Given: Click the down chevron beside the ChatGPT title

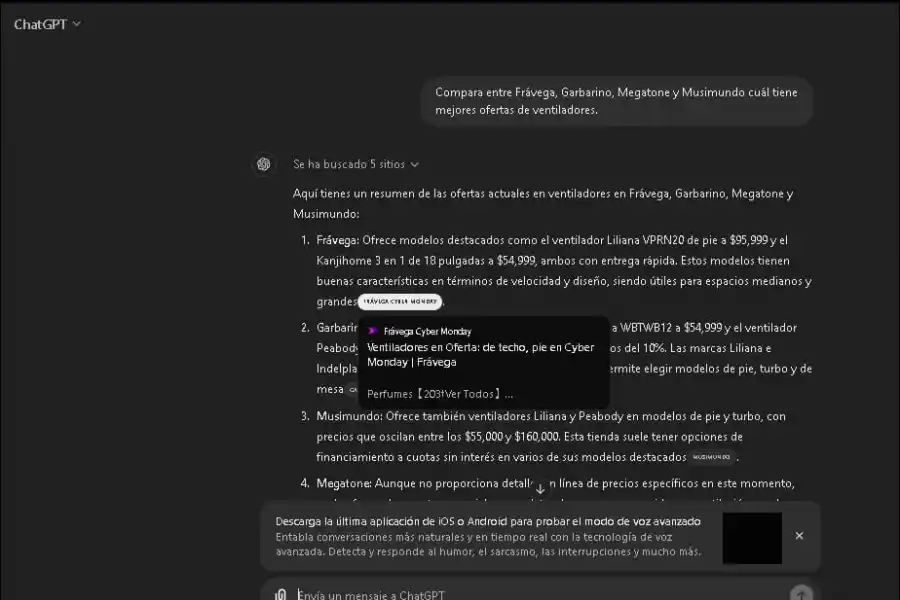Looking at the screenshot, I should coord(75,22).
